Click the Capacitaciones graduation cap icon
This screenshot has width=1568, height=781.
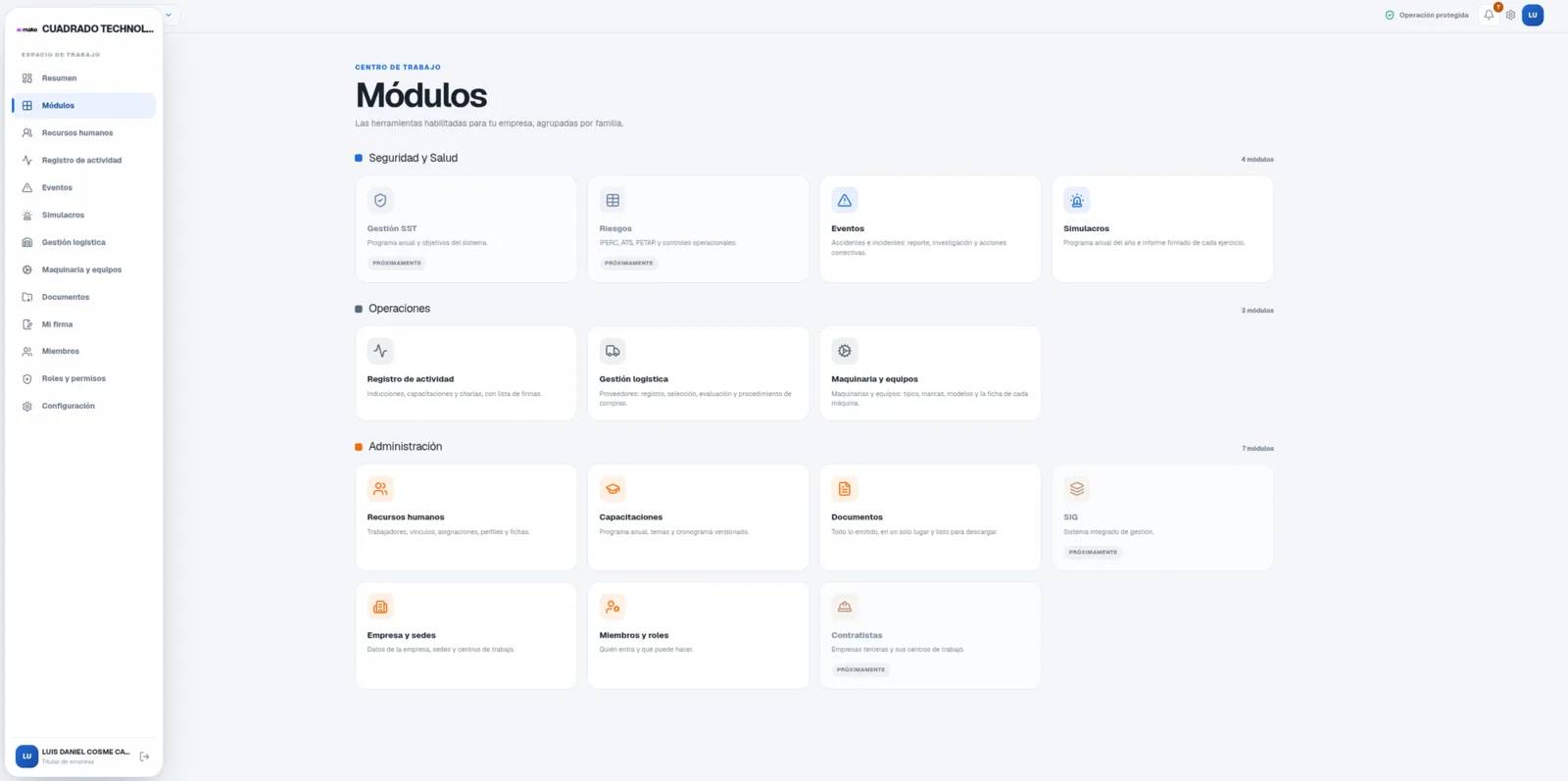(x=612, y=489)
